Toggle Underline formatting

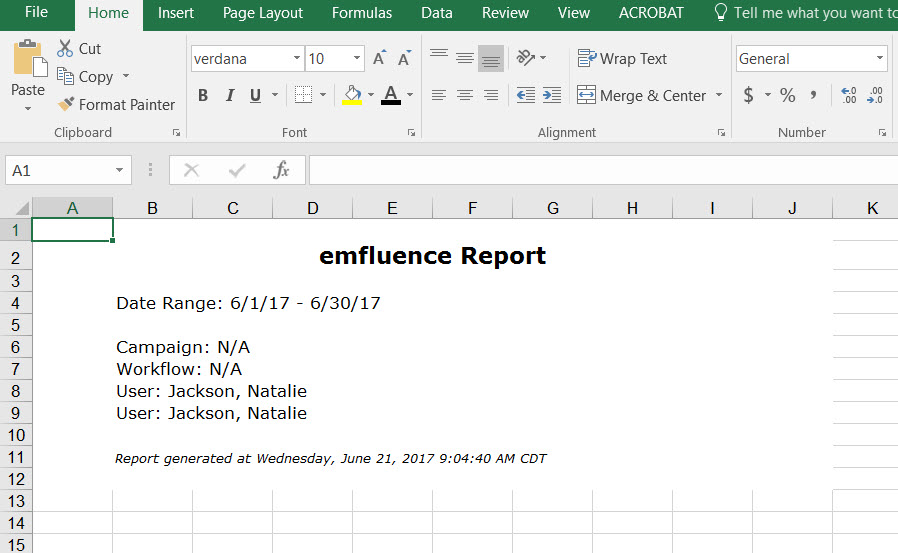[x=255, y=95]
